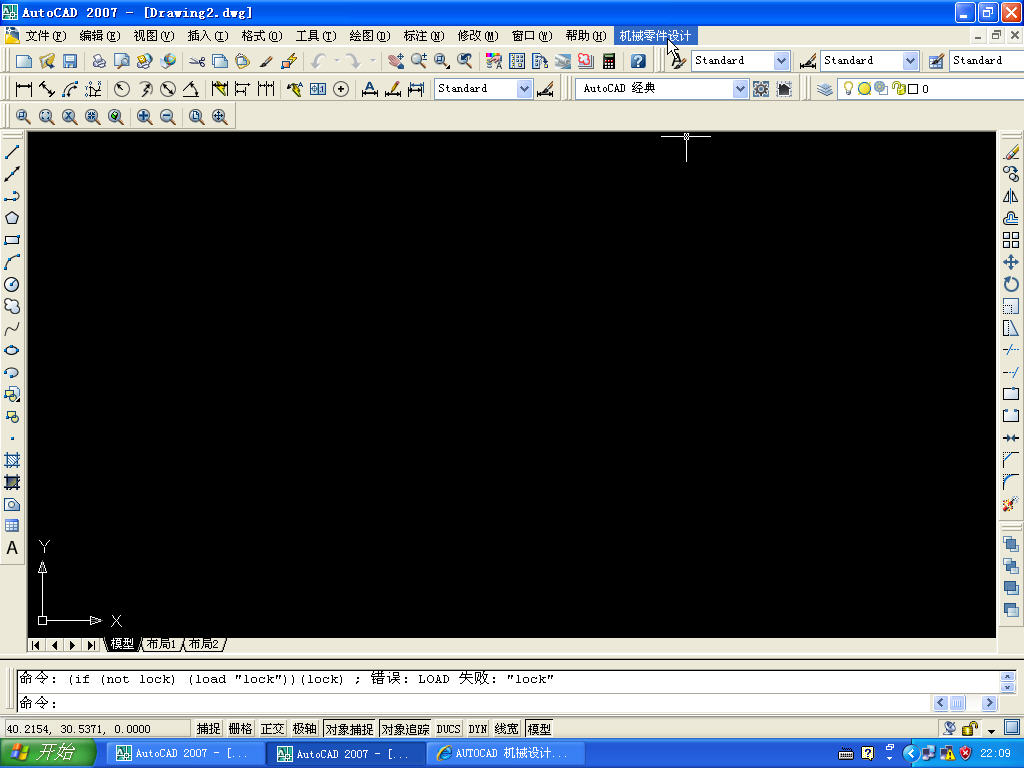
Task: Click the Erase modify tool
Action: [1011, 152]
